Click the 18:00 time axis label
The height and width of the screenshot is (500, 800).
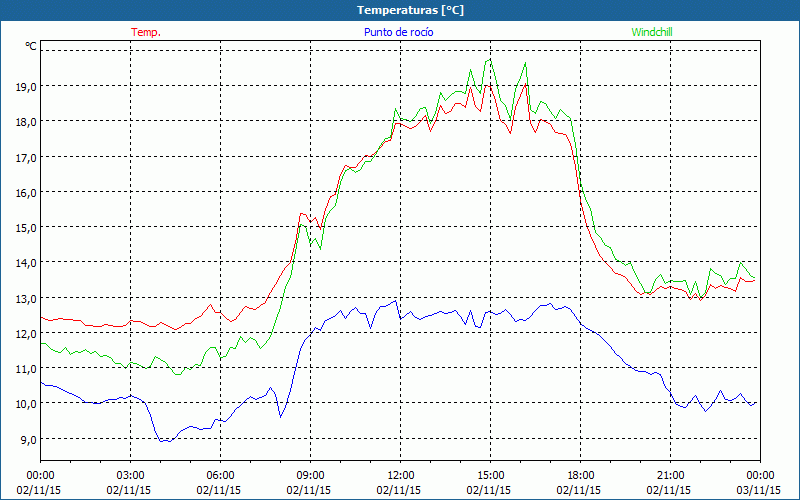coord(581,476)
